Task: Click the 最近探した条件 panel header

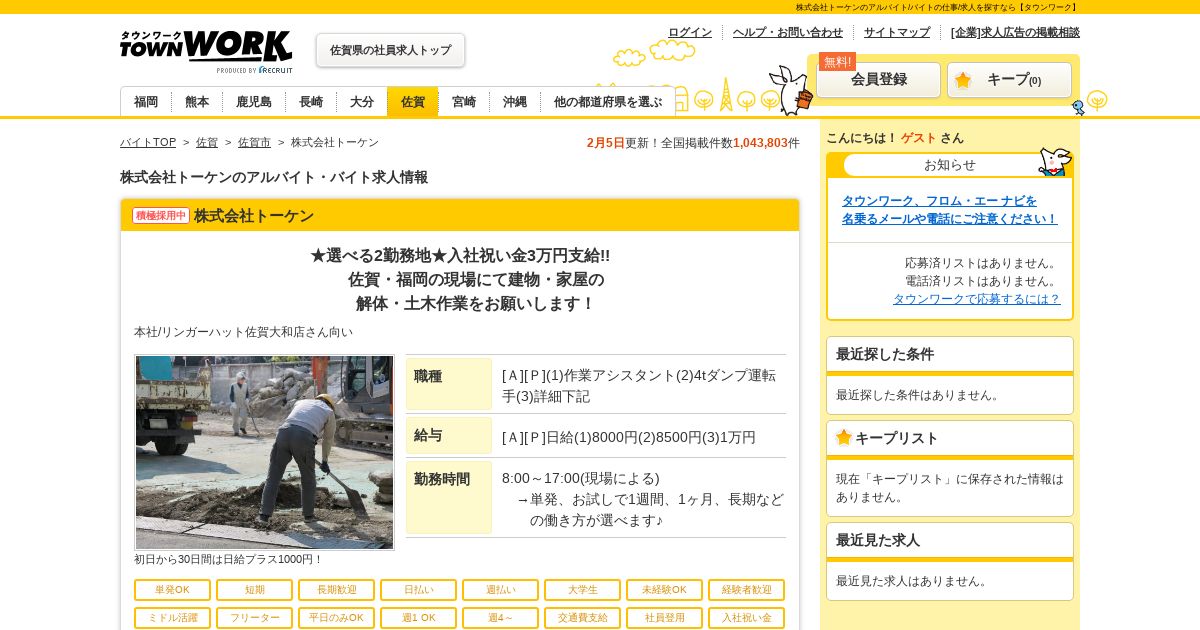Action: (950, 354)
